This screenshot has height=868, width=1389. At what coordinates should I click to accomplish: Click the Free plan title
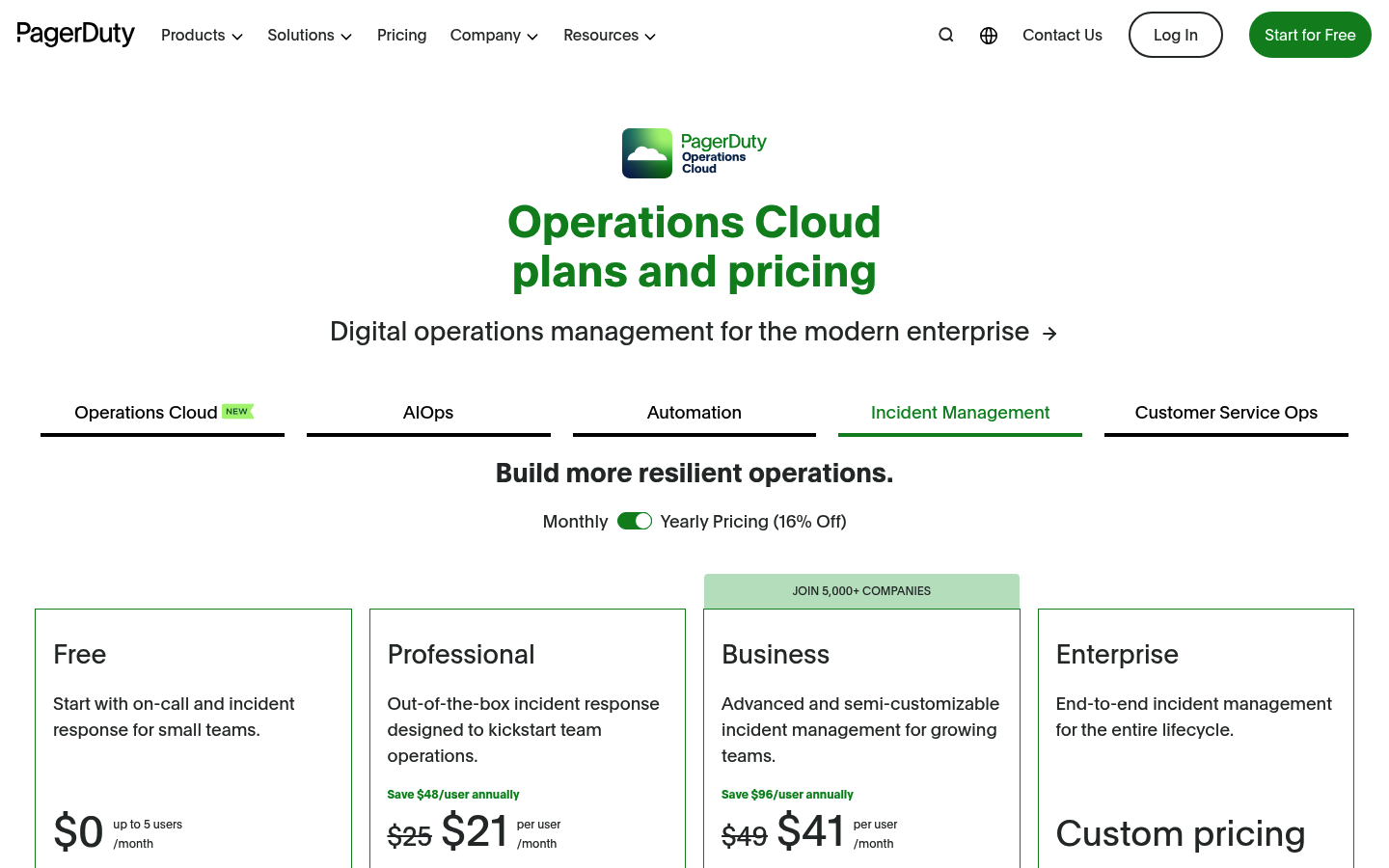tap(80, 655)
